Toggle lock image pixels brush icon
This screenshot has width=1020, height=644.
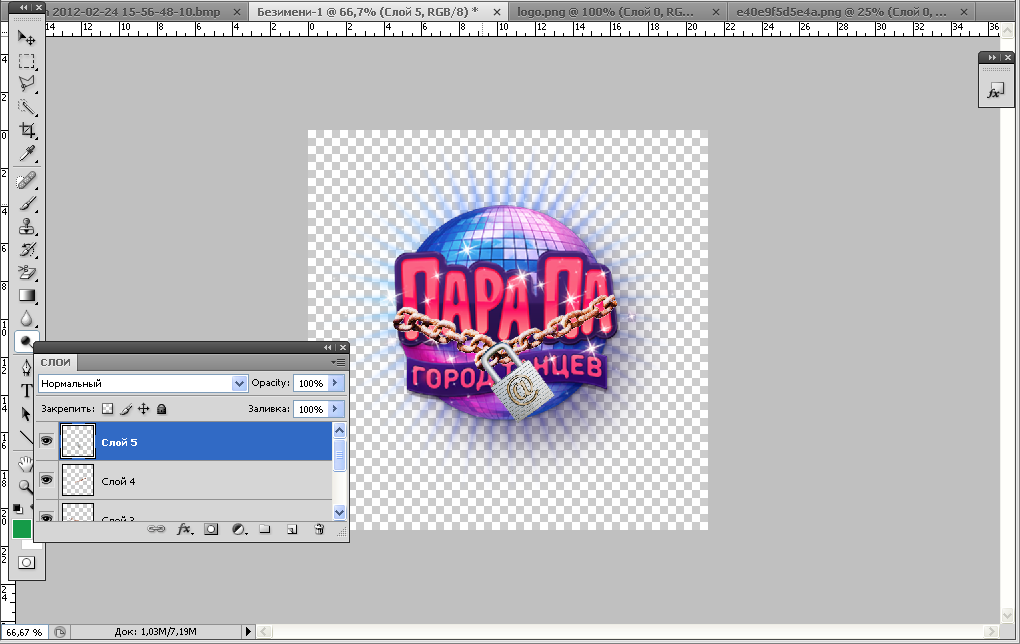[126, 409]
